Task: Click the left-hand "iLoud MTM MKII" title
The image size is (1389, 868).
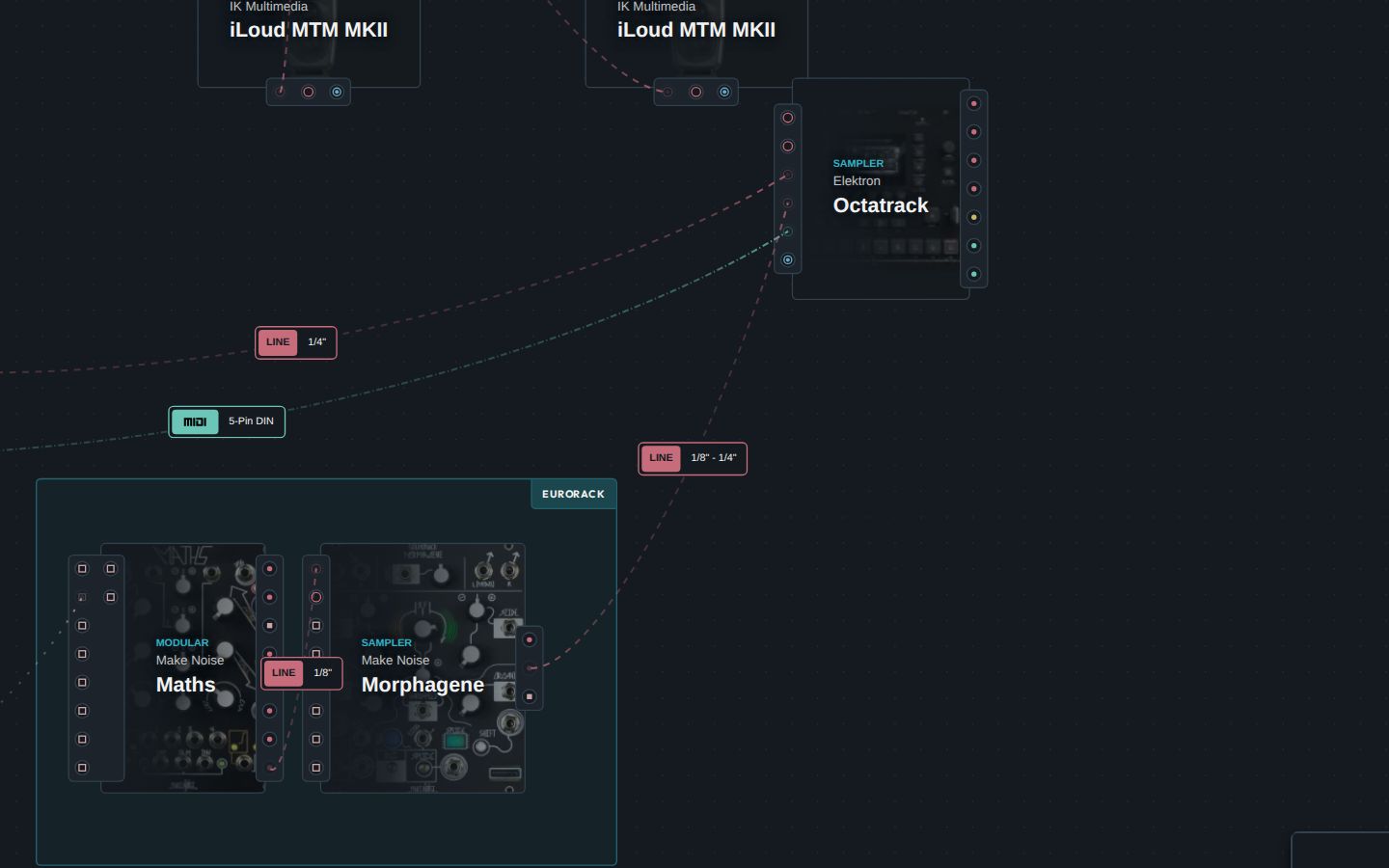Action: pyautogui.click(x=309, y=30)
